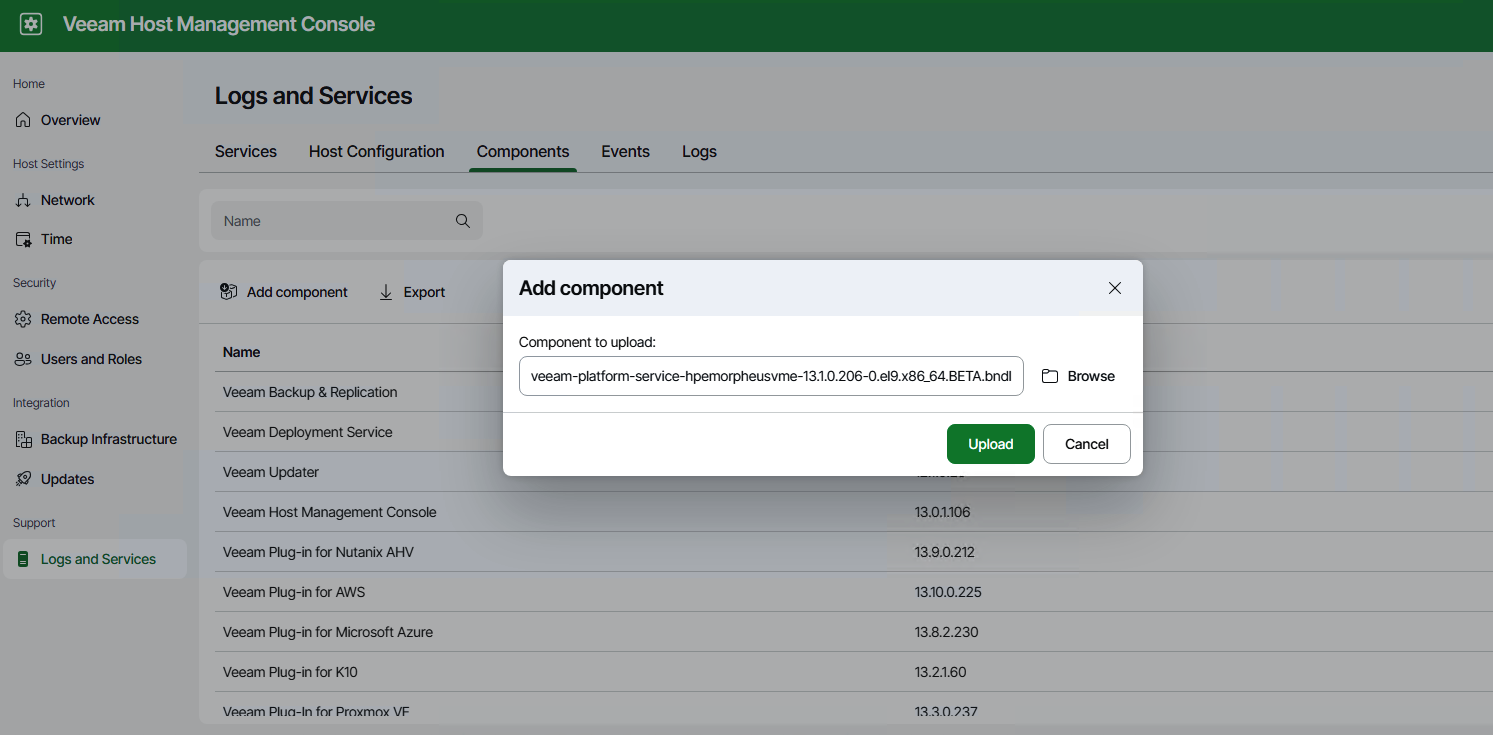The height and width of the screenshot is (735, 1493).
Task: Click the folder icon beside Browse
Action: pos(1050,376)
